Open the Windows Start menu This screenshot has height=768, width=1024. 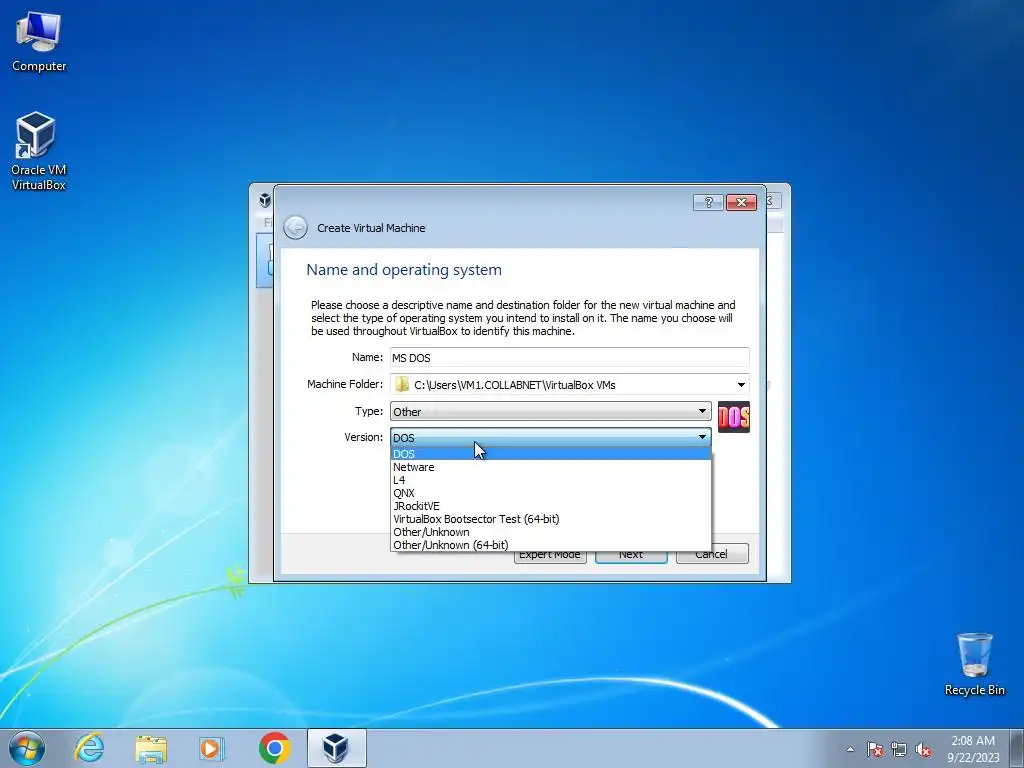point(27,748)
